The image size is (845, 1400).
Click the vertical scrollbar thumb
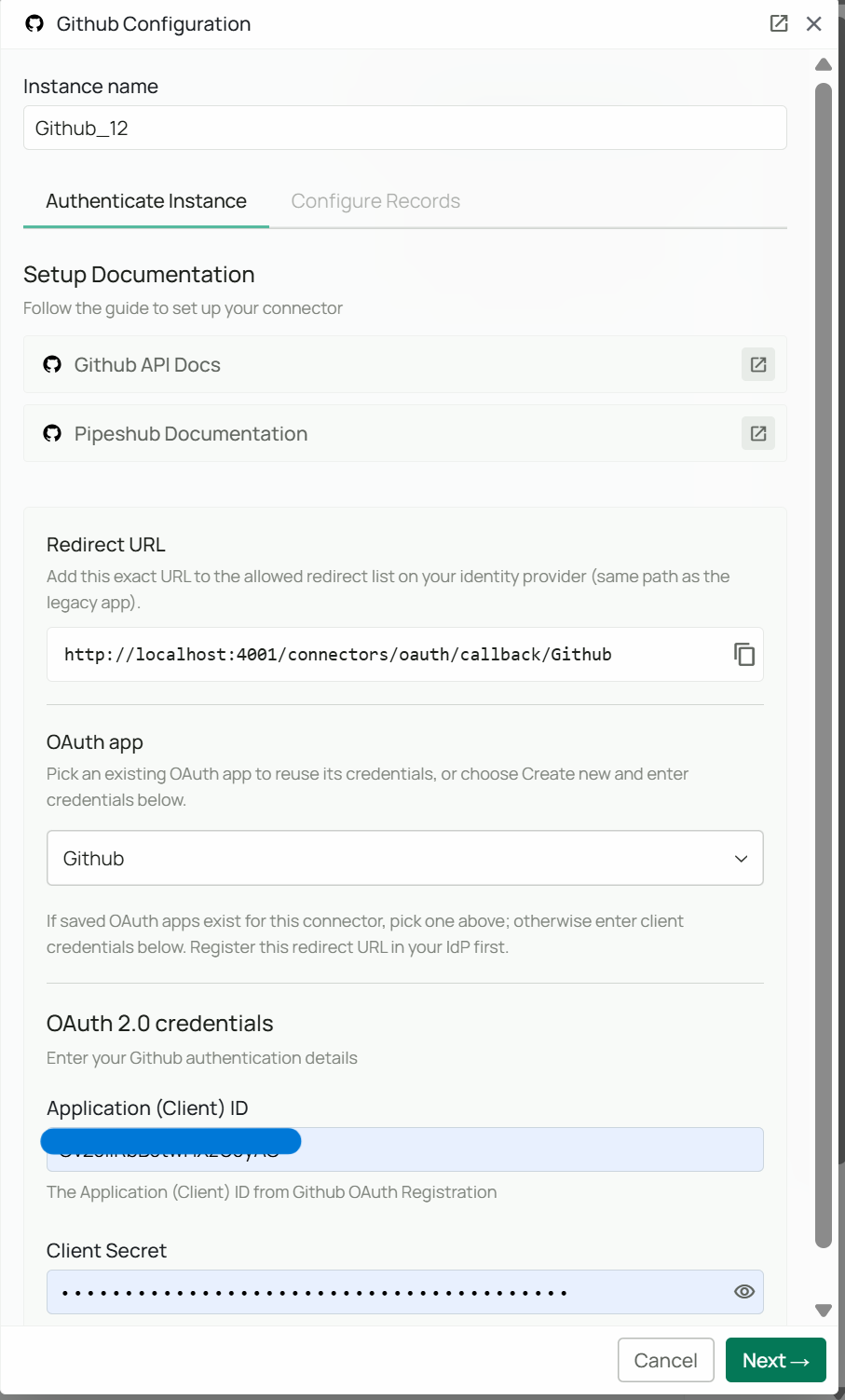coord(823,665)
